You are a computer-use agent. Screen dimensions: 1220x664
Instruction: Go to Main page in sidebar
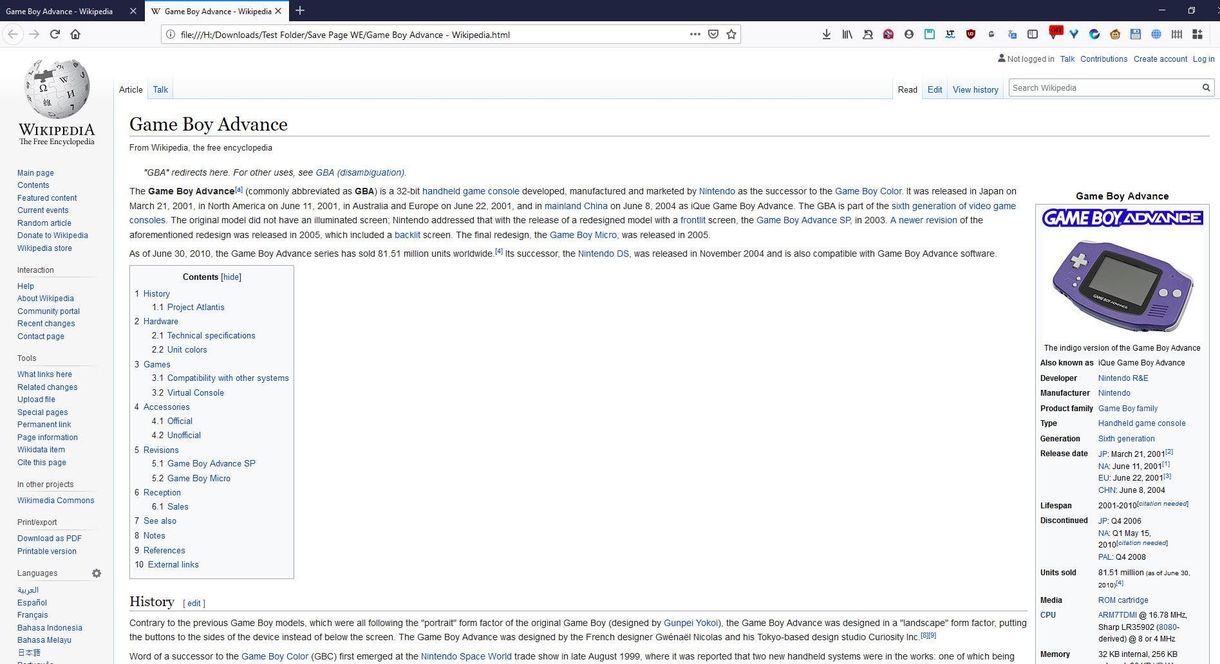(x=36, y=173)
